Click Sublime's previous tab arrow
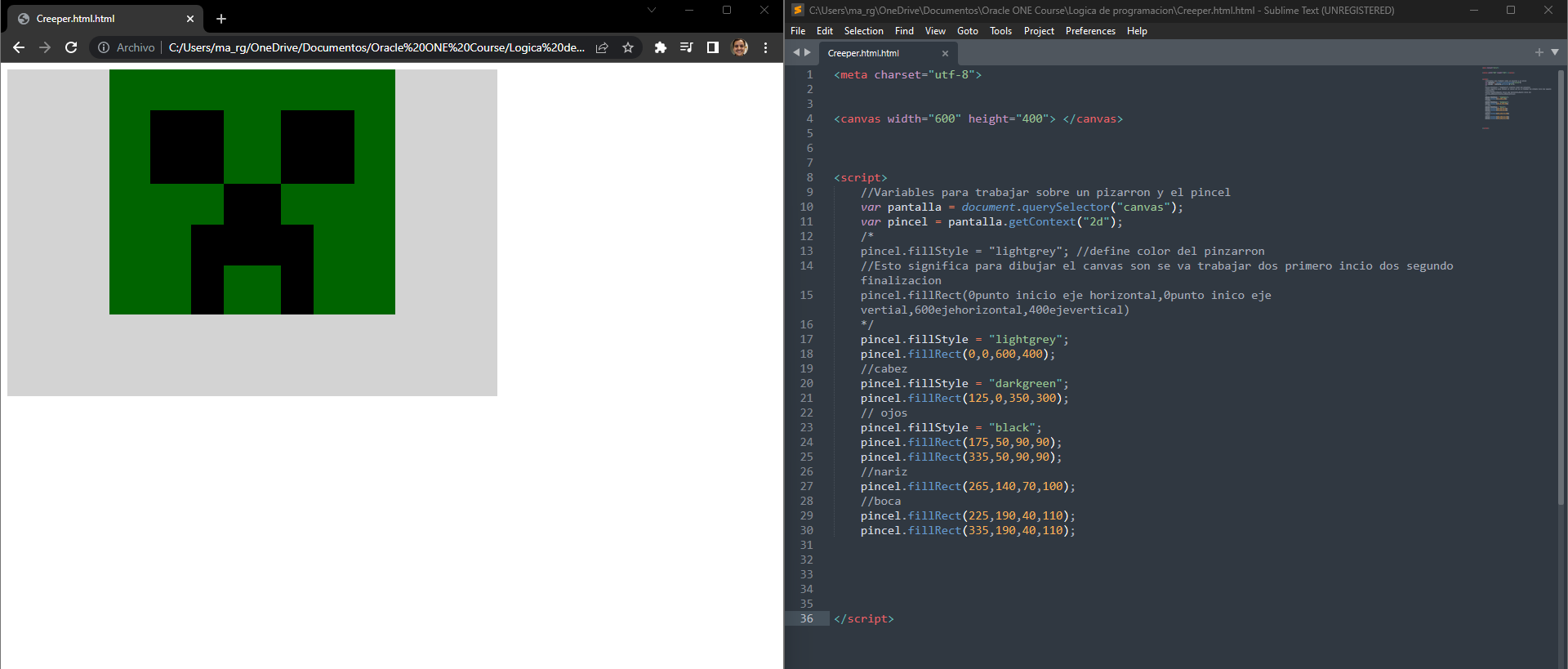 [x=796, y=52]
